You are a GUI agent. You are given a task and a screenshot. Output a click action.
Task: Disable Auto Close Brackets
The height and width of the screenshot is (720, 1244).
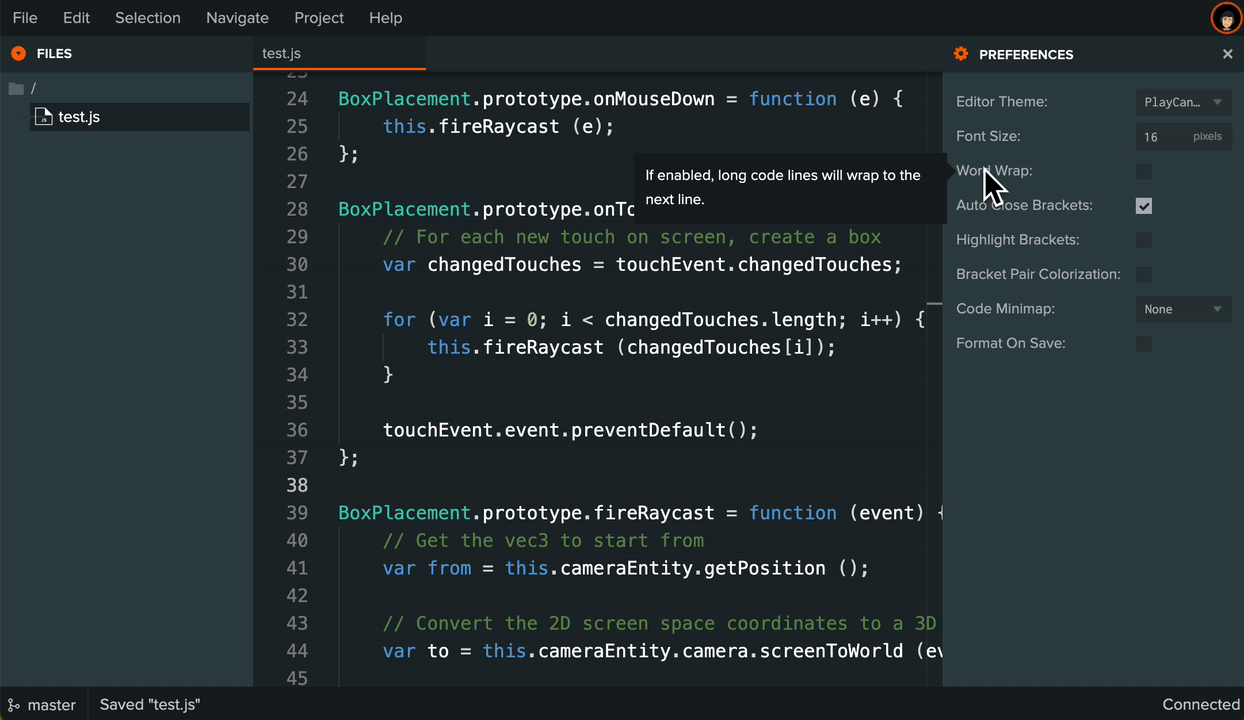(1143, 206)
